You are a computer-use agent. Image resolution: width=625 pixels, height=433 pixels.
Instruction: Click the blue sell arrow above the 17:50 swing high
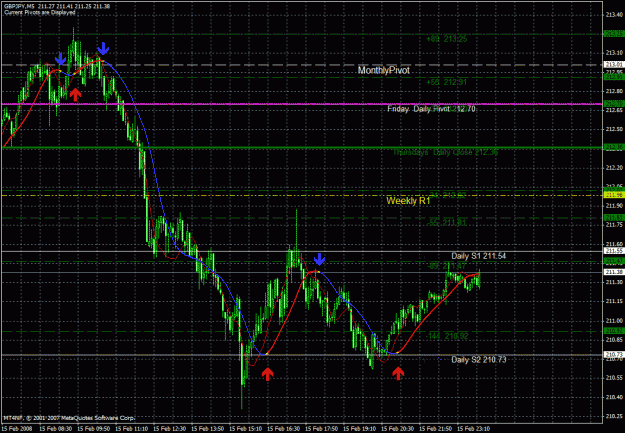319,259
